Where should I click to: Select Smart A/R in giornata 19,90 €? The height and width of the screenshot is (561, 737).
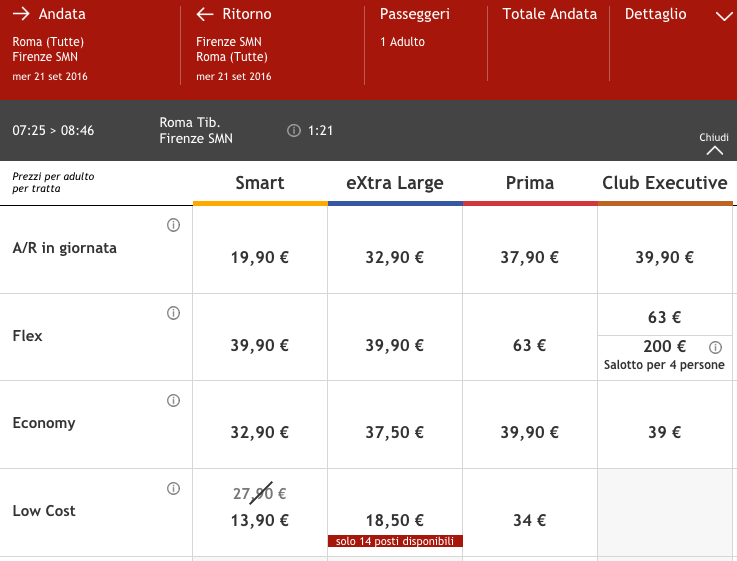coord(260,257)
